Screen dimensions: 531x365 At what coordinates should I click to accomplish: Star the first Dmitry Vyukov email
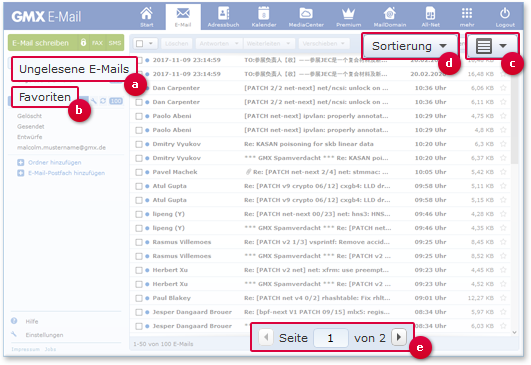tap(503, 144)
